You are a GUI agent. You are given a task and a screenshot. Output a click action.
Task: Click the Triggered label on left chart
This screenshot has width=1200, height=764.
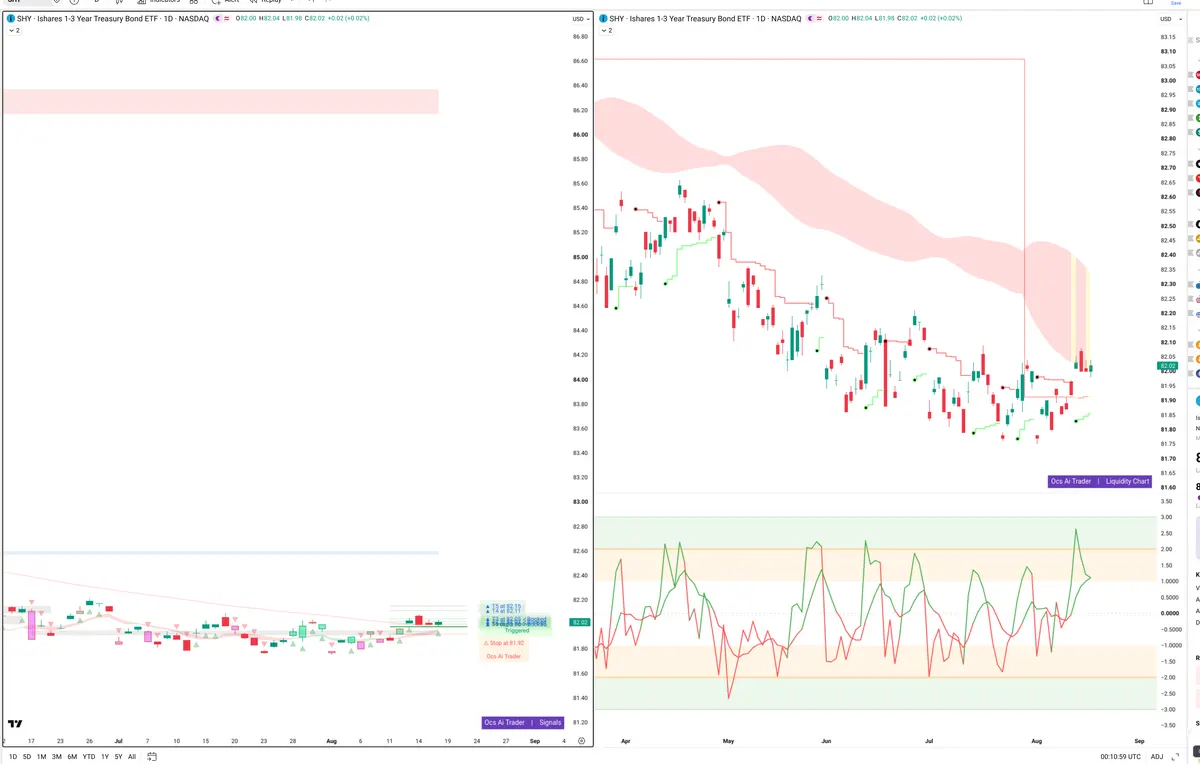(517, 631)
